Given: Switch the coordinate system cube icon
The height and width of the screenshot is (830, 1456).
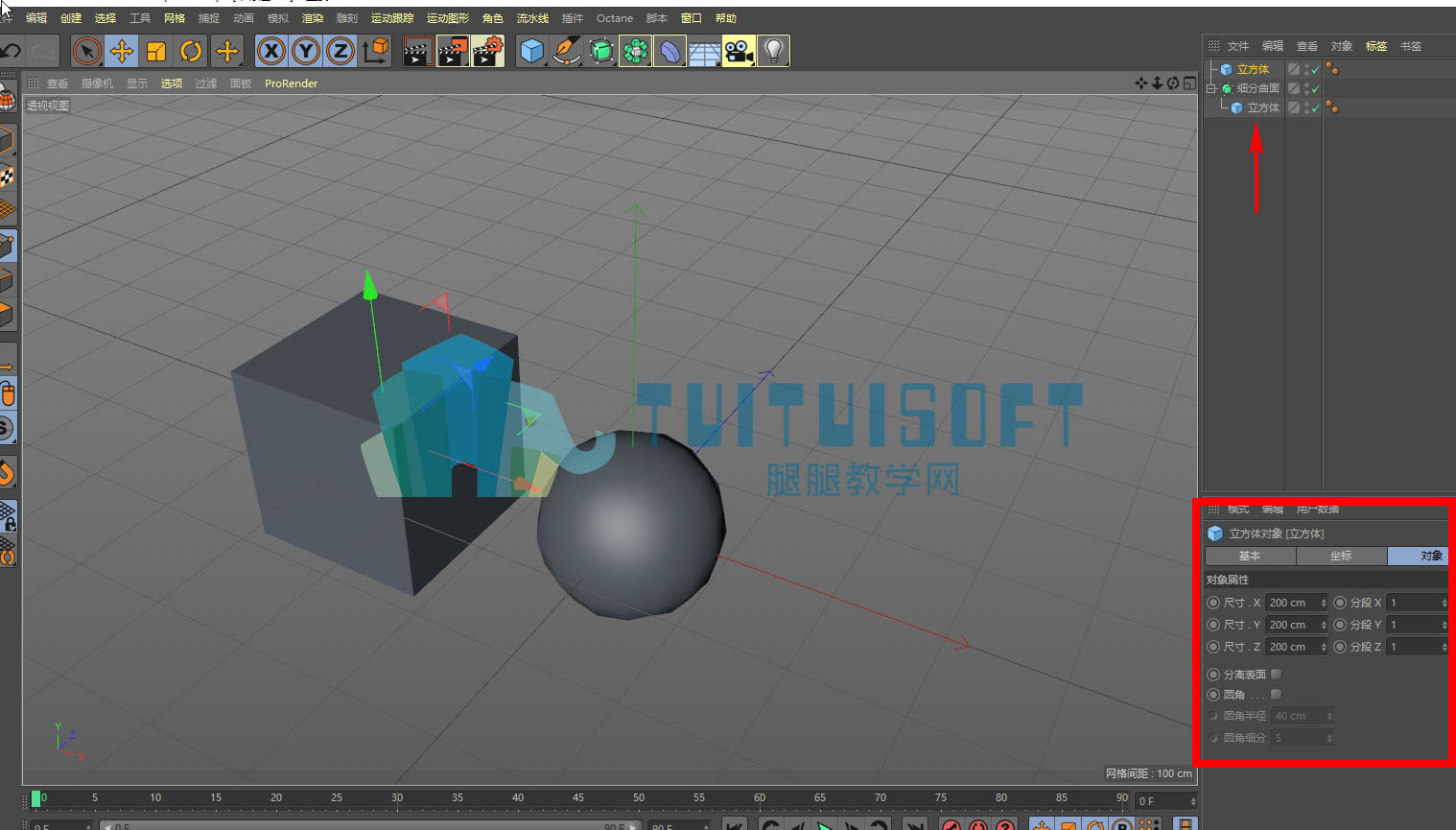Looking at the screenshot, I should tap(376, 51).
